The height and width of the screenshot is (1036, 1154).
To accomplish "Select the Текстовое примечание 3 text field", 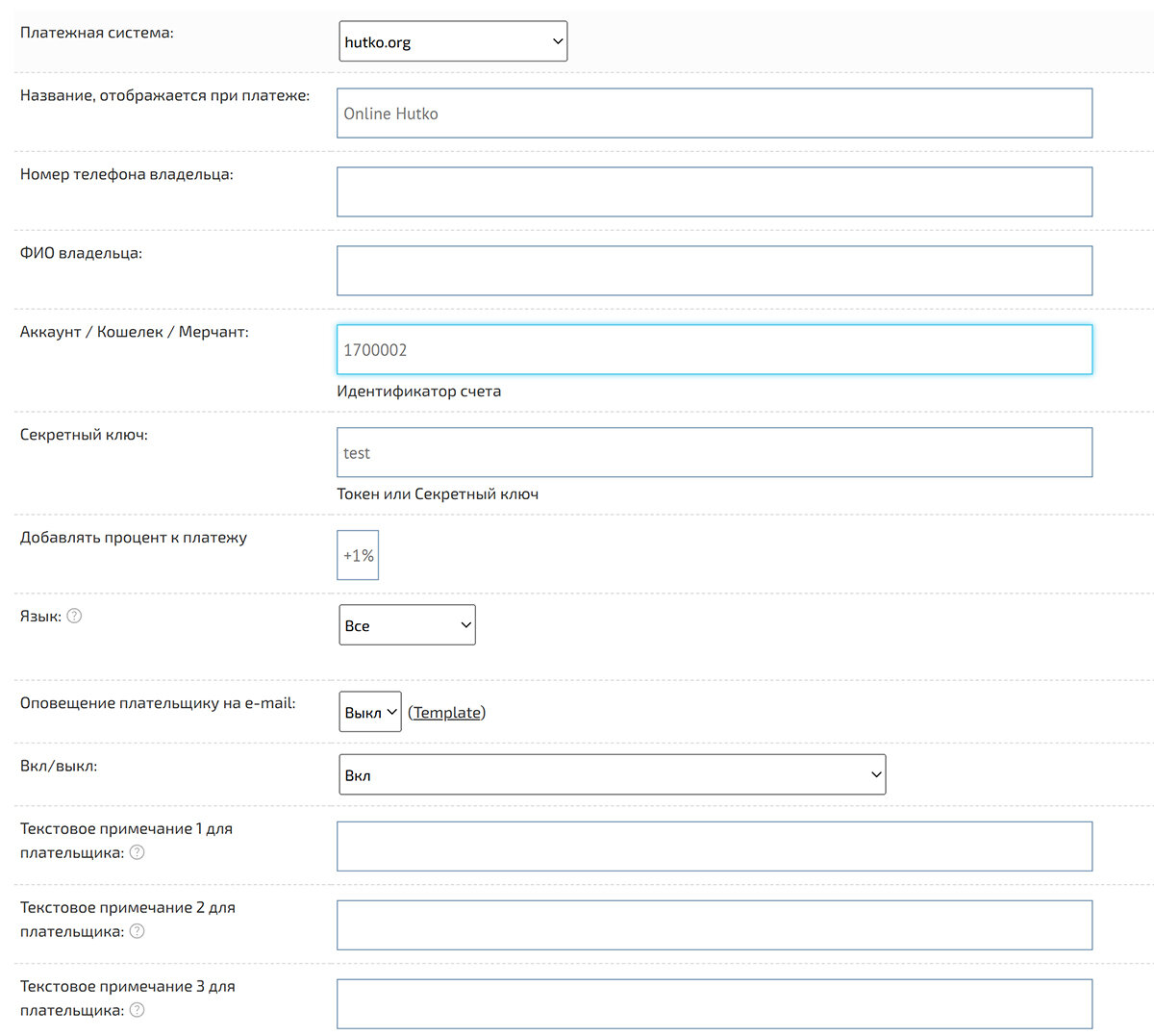I will point(714,1004).
